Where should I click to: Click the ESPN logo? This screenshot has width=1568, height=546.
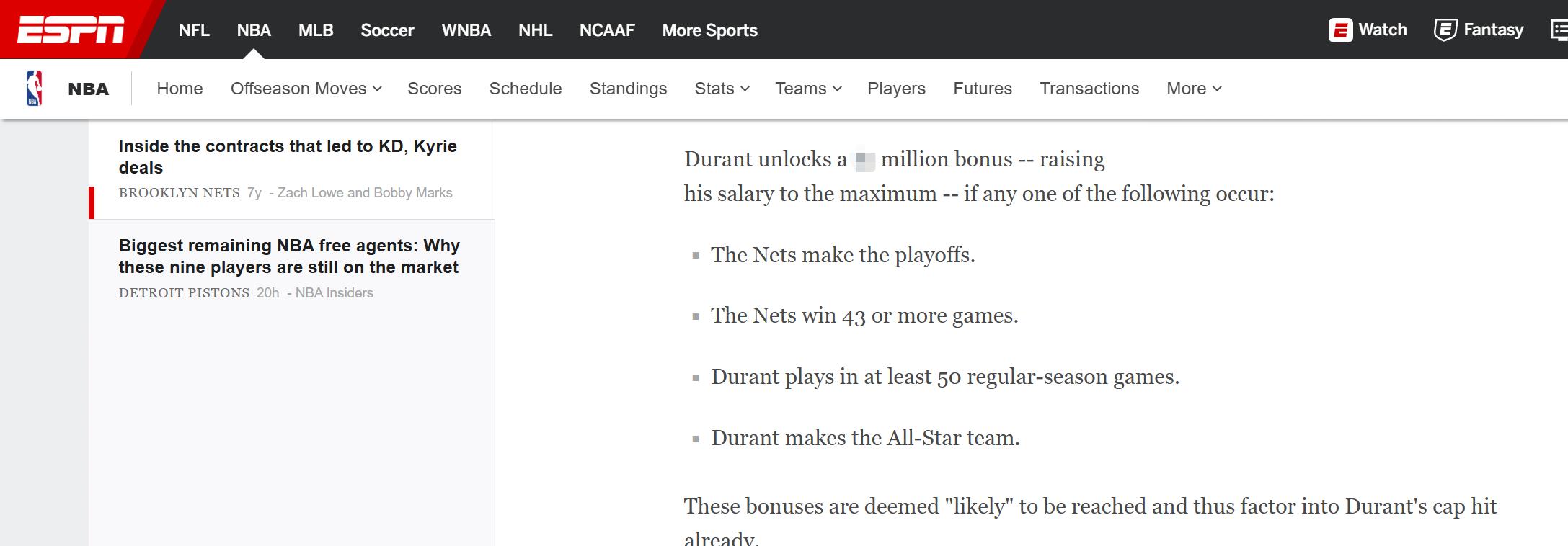[71, 30]
